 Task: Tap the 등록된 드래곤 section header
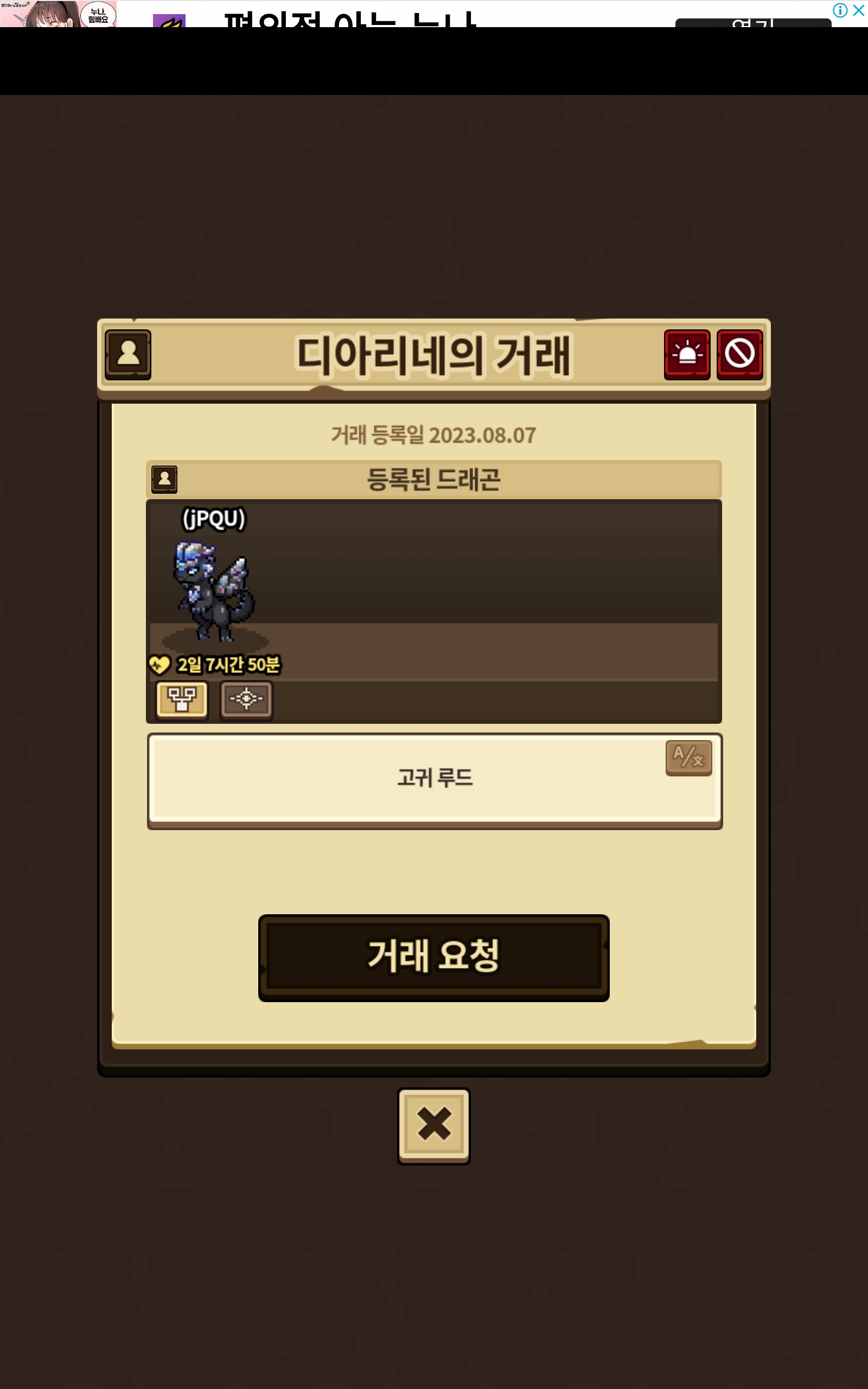[x=434, y=479]
